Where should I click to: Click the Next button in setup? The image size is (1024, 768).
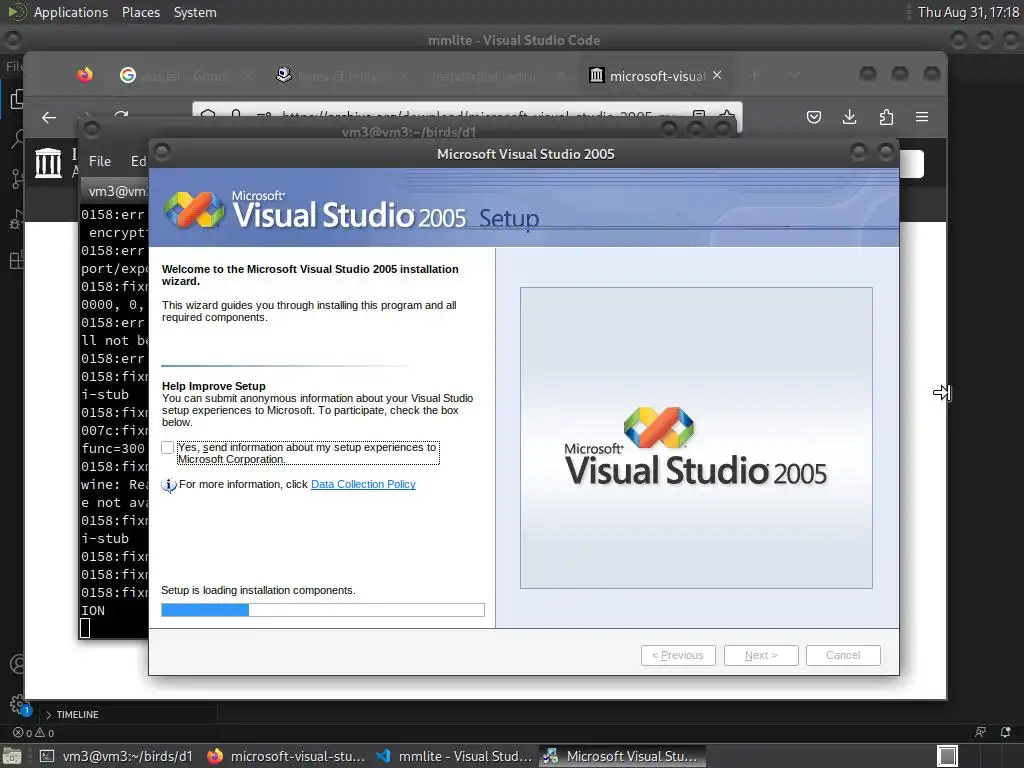pos(761,655)
